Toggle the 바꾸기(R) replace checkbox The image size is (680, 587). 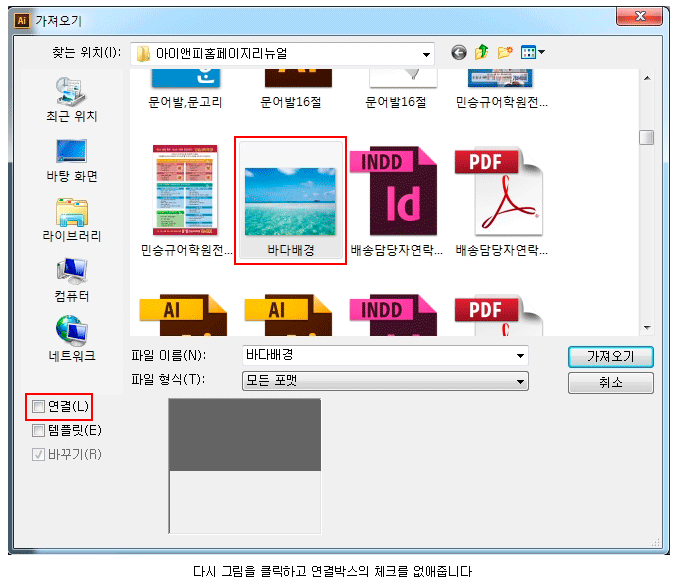pos(39,455)
